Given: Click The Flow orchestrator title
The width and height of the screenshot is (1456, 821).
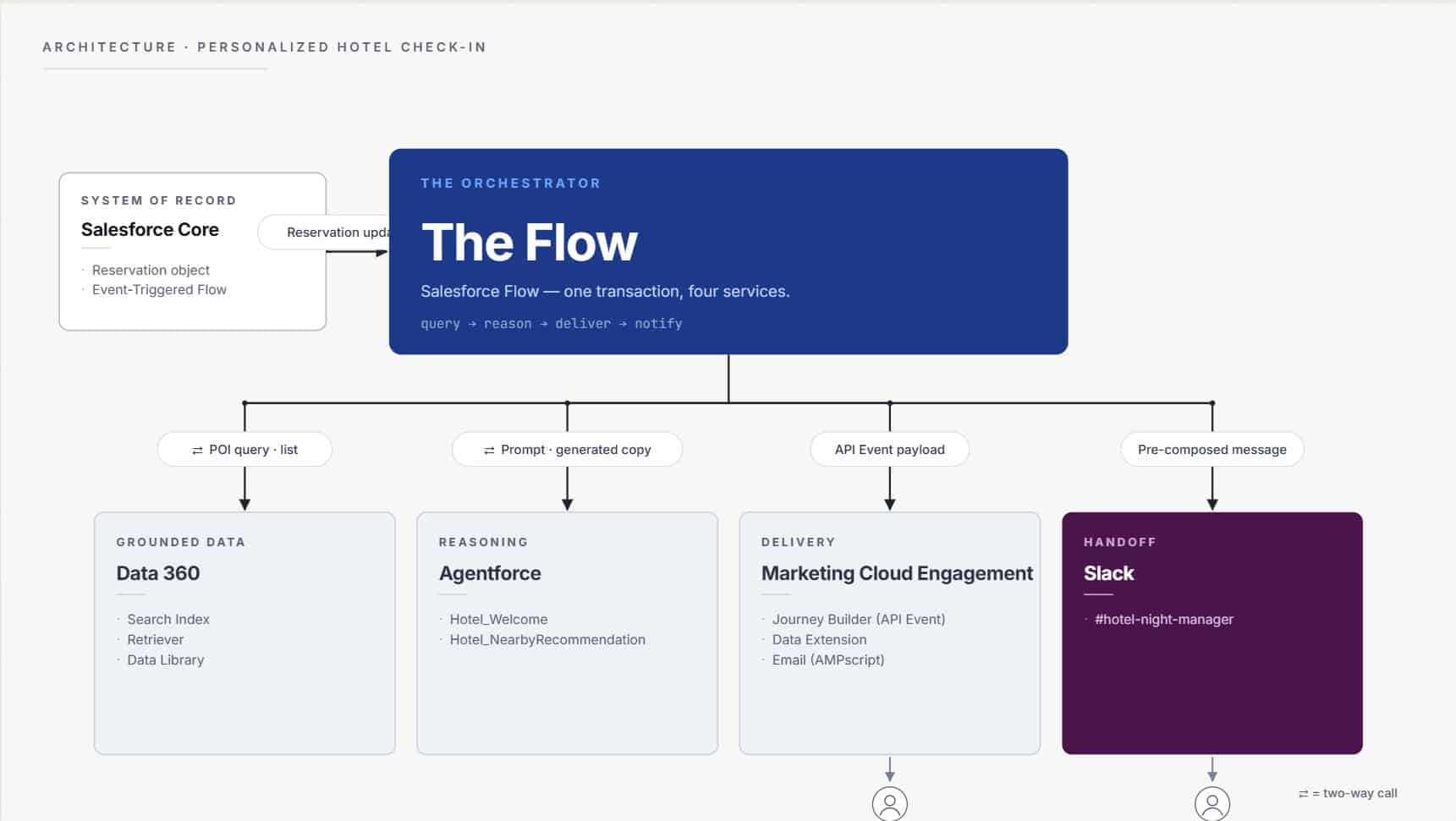Looking at the screenshot, I should click(529, 244).
